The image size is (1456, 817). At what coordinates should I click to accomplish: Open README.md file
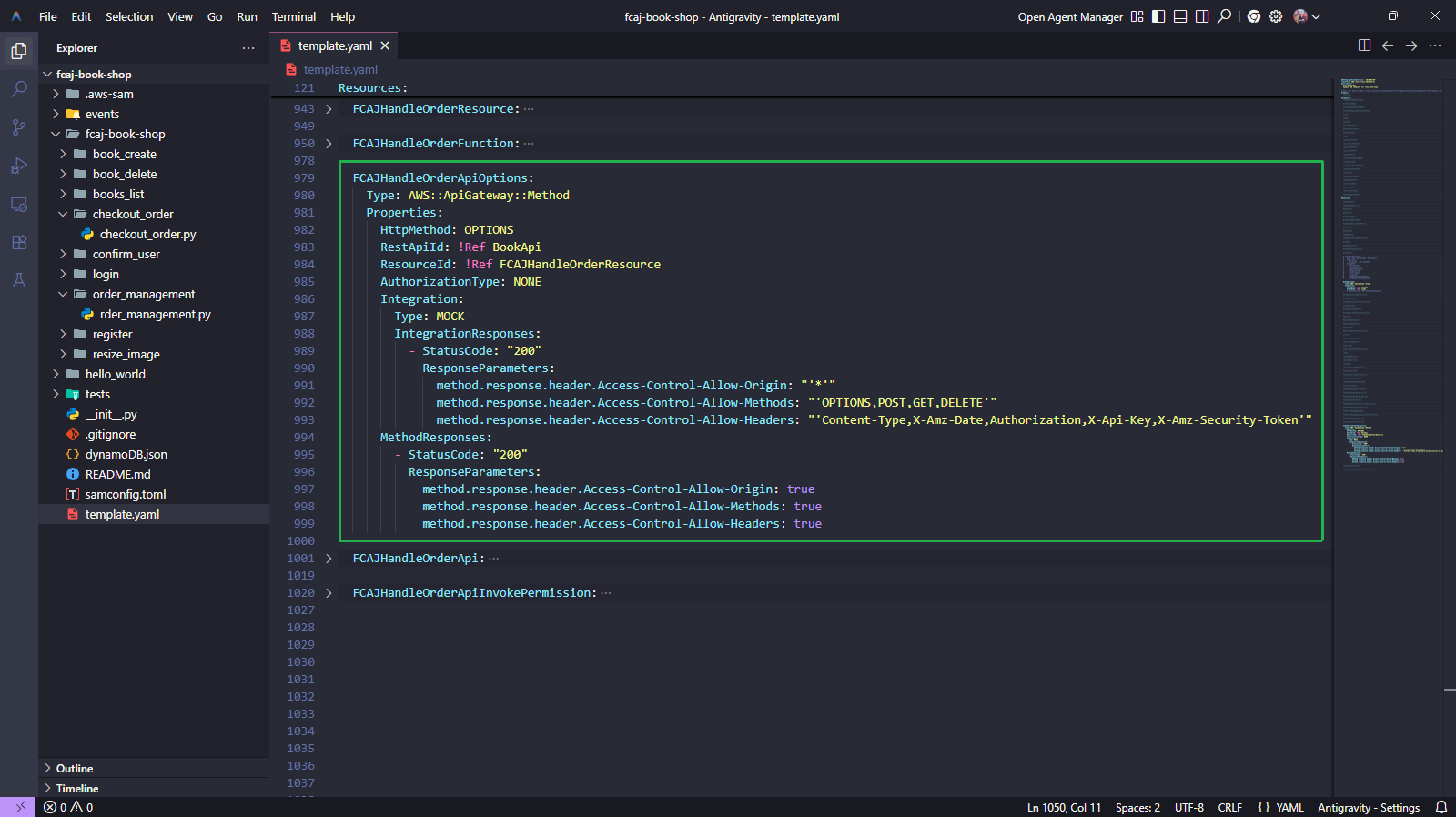pyautogui.click(x=118, y=475)
